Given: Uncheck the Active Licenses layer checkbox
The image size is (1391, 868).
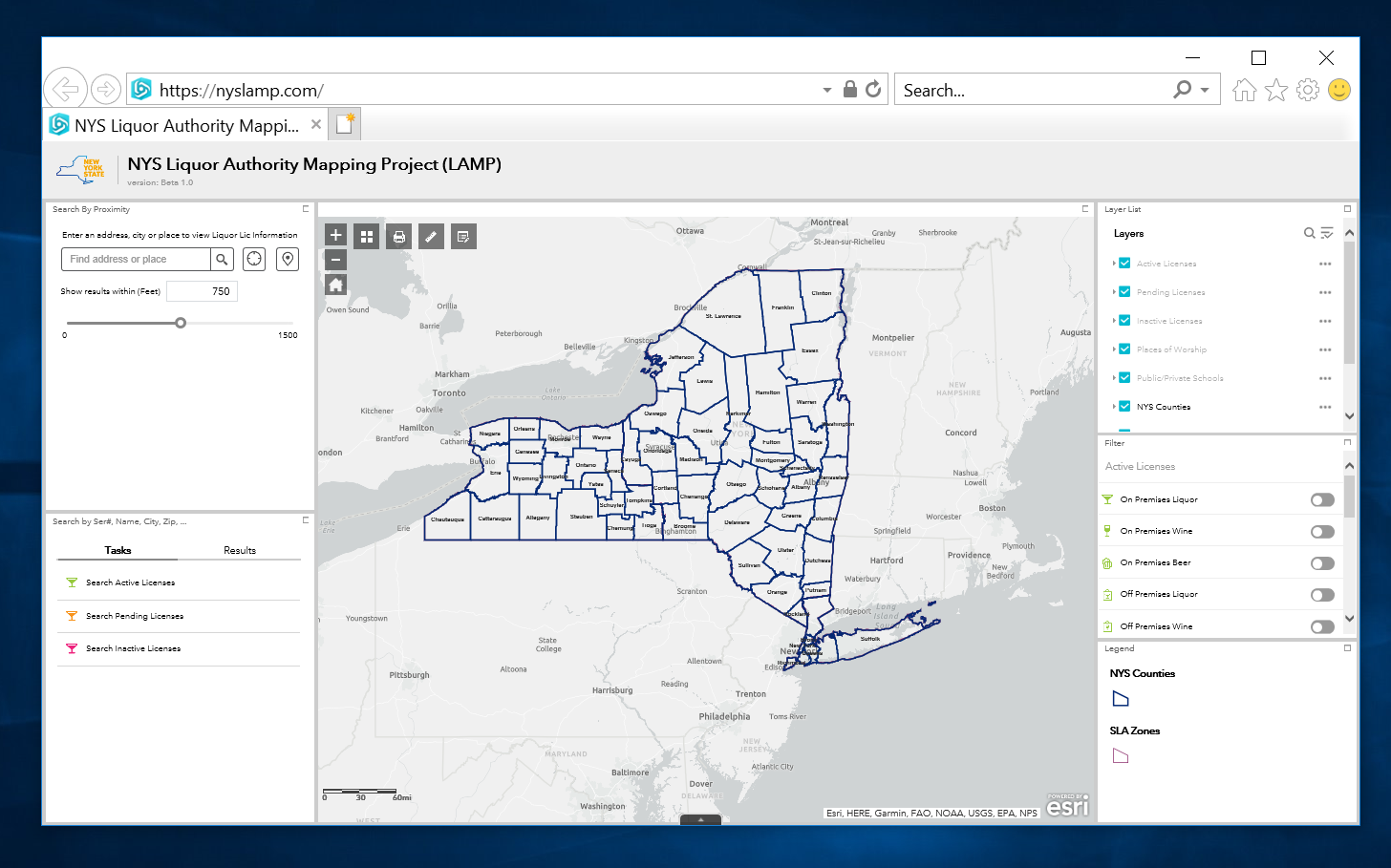Looking at the screenshot, I should [x=1124, y=264].
